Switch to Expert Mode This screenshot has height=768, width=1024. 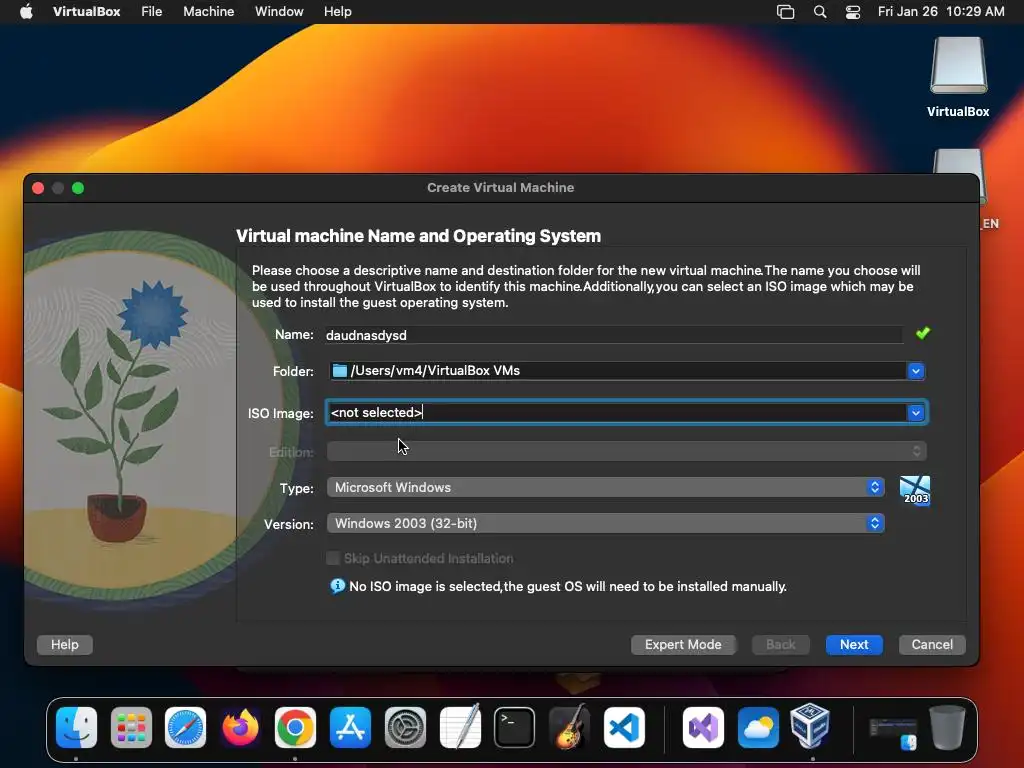[x=683, y=645]
